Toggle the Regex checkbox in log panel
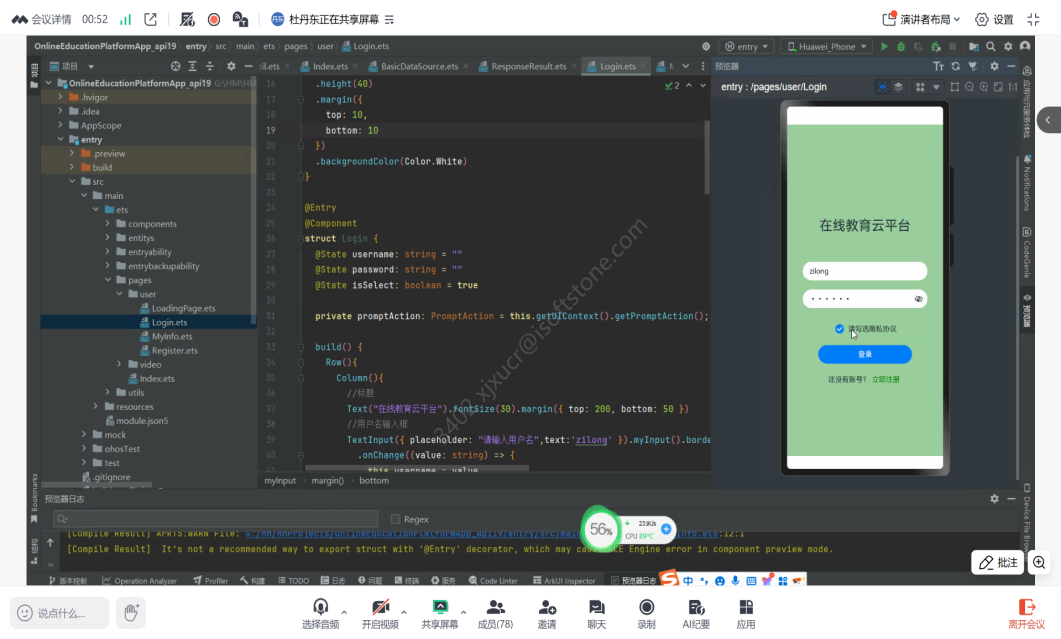This screenshot has width=1061, height=639. (396, 519)
